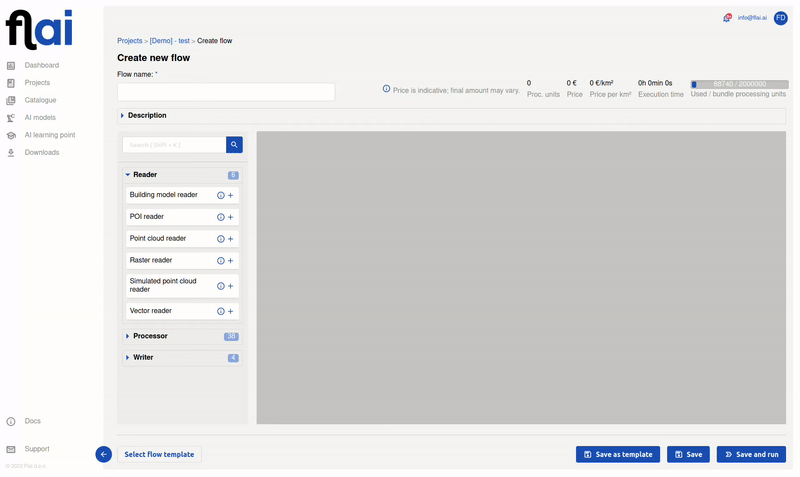Click the processing units usage bar
Viewport: 800px width, 477px height.
pyautogui.click(x=739, y=84)
